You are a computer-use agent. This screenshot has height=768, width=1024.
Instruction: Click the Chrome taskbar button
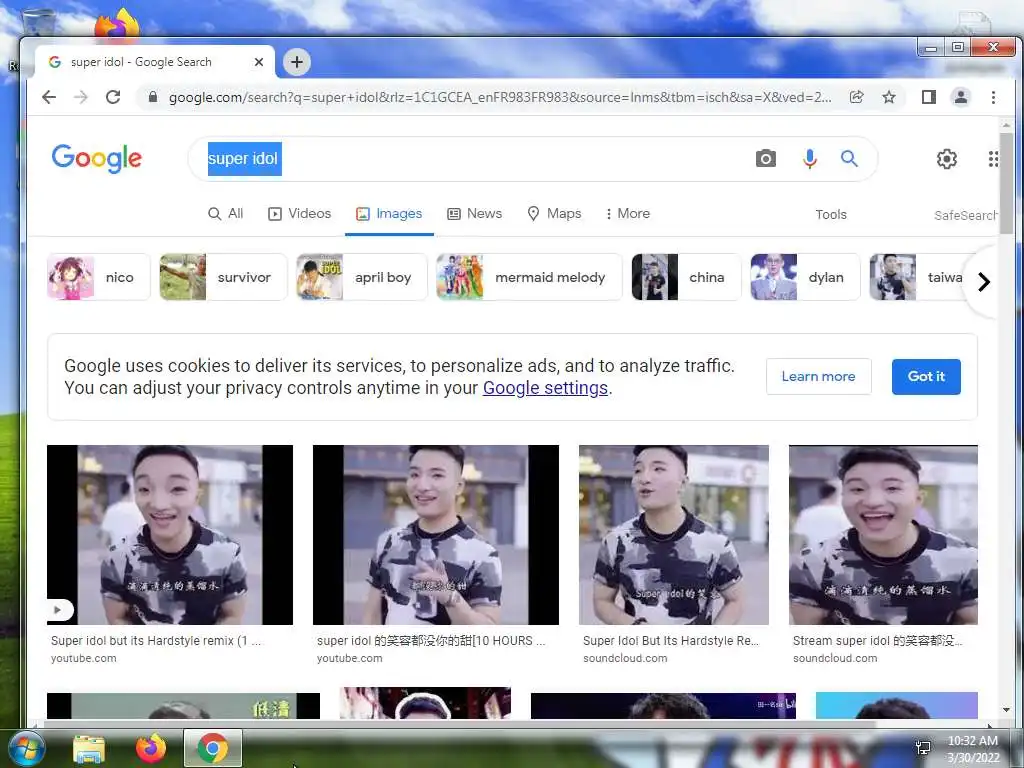click(212, 748)
